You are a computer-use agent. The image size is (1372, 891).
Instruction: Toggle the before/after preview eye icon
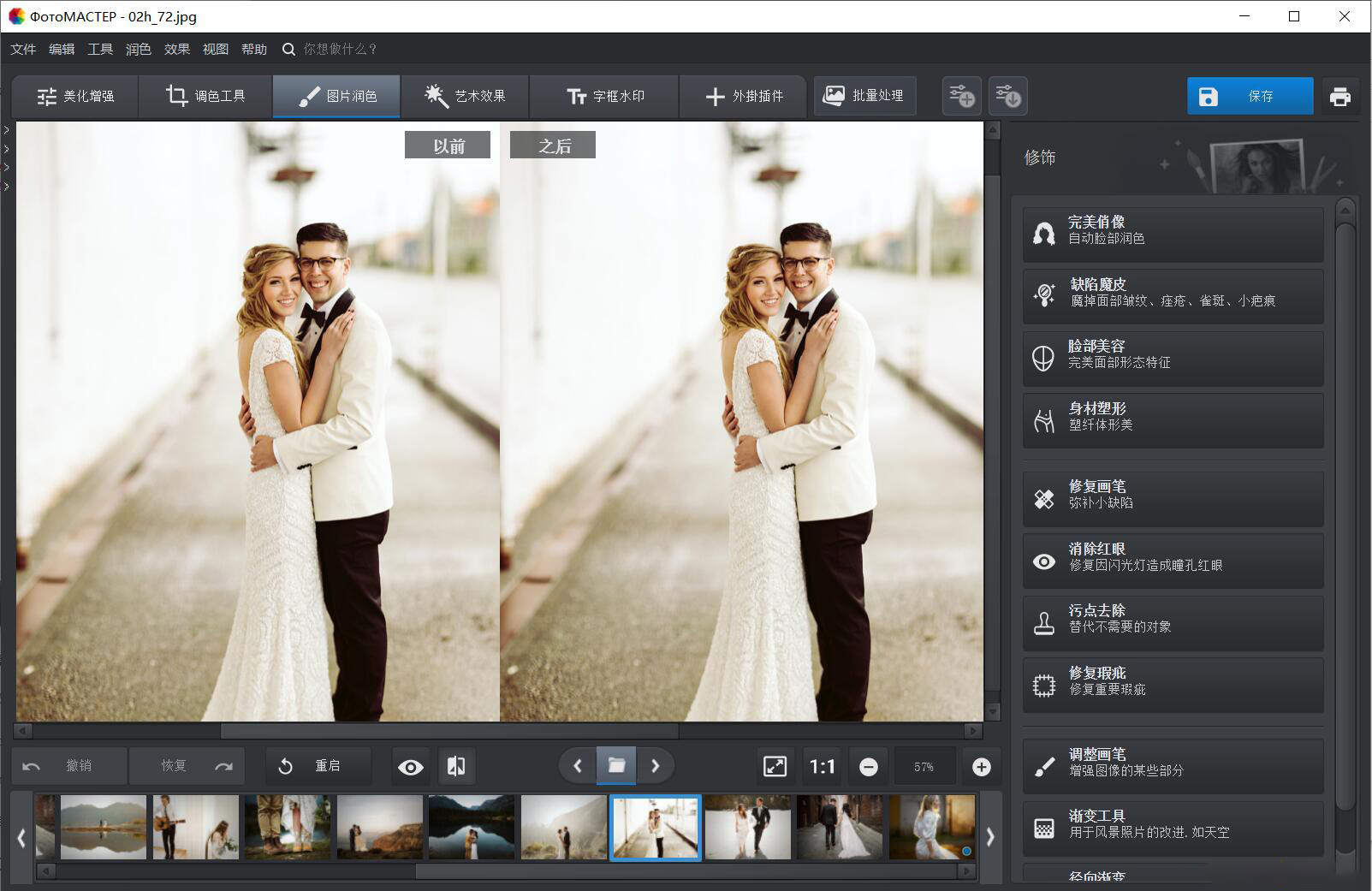point(411,766)
